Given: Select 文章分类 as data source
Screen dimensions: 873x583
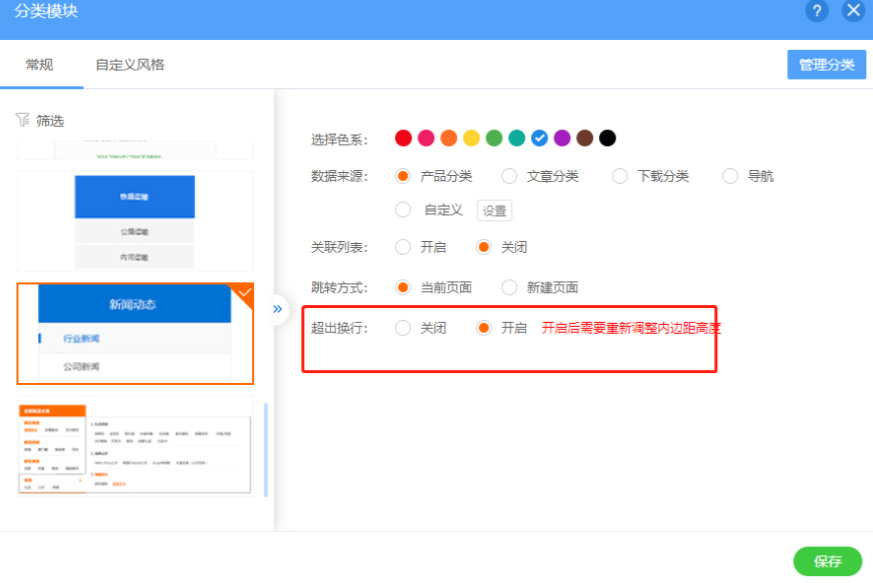Looking at the screenshot, I should 510,176.
